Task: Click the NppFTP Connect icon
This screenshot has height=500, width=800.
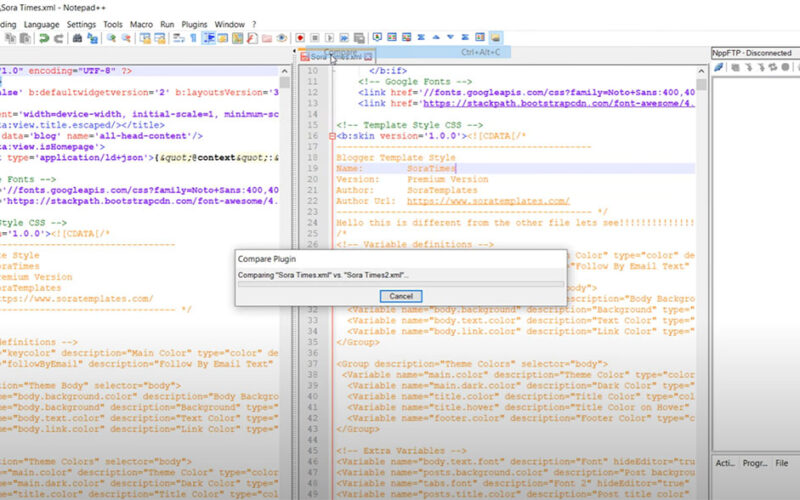Action: tap(718, 67)
